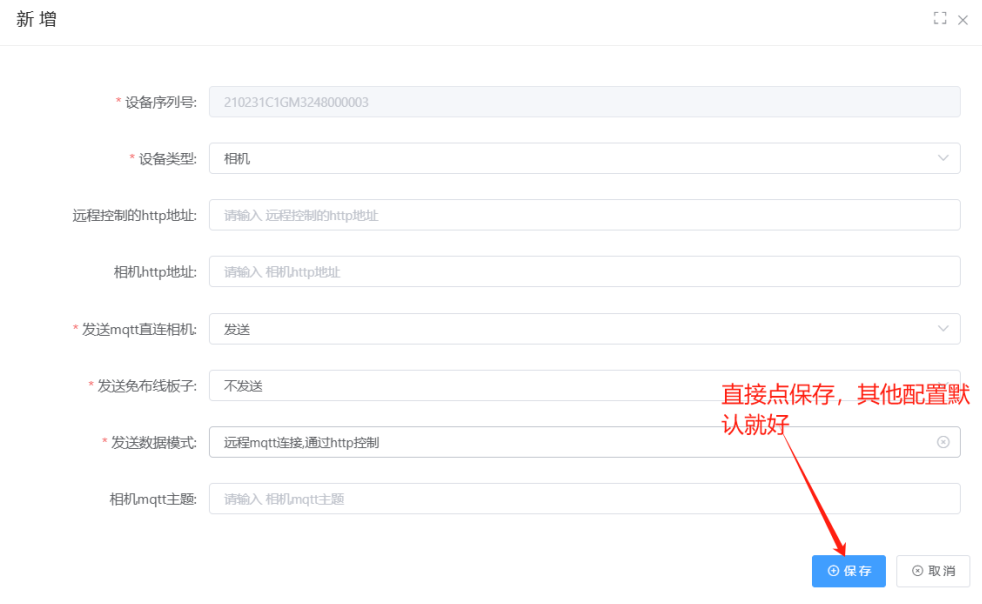
Task: Click the 保存 button
Action: [849, 571]
